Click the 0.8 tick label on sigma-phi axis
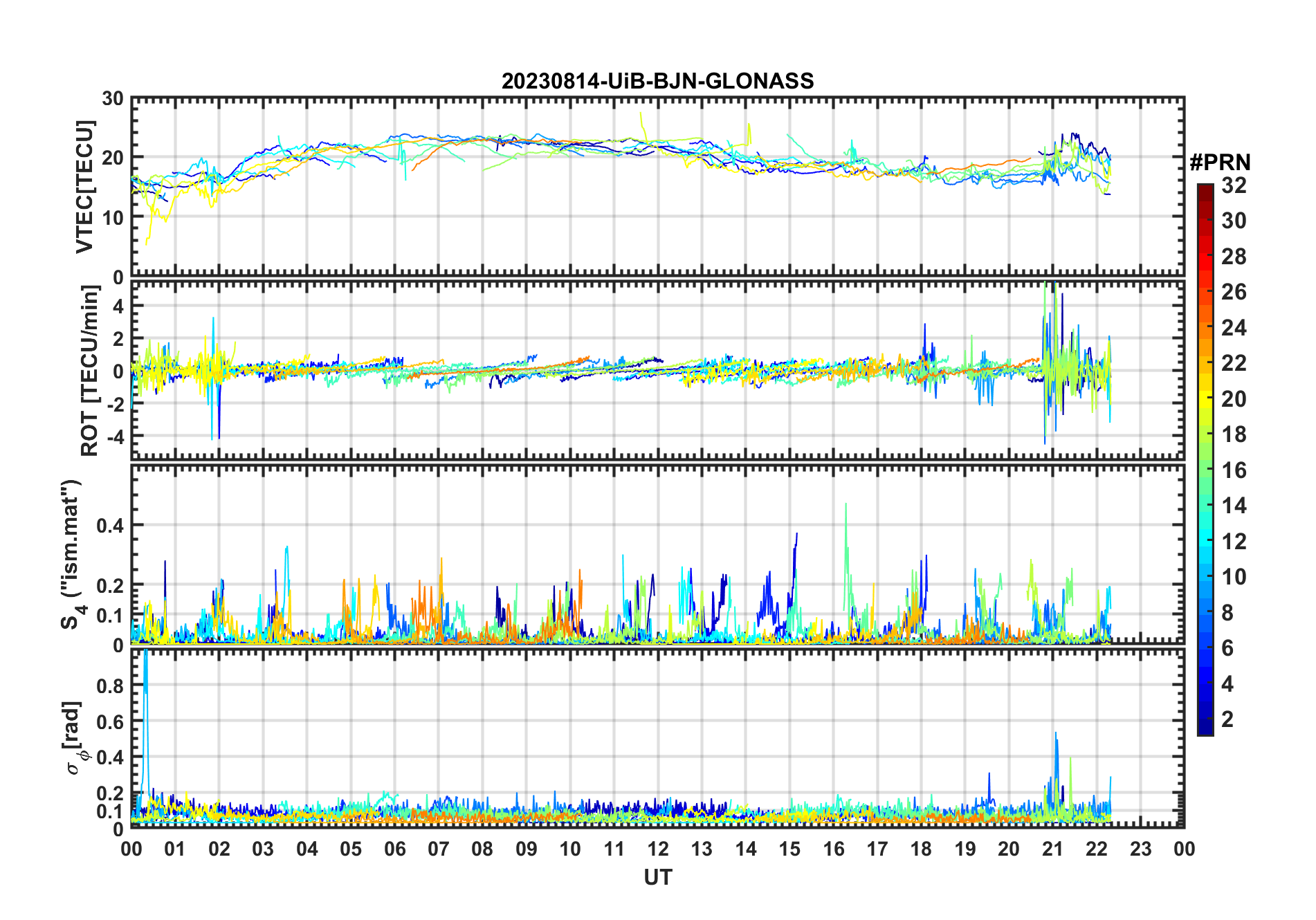1316x920 pixels. [x=111, y=686]
